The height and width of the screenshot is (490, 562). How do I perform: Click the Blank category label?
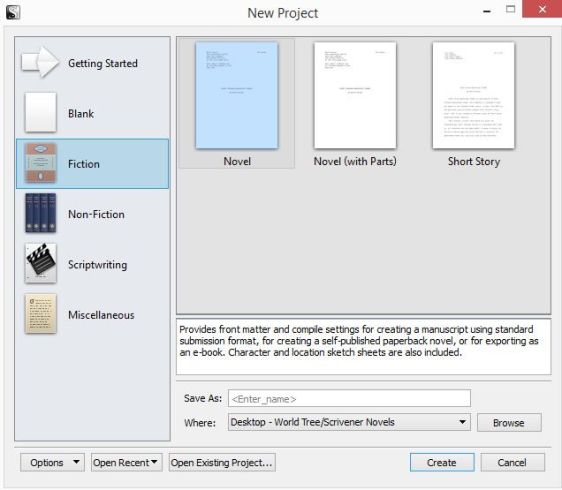point(81,114)
